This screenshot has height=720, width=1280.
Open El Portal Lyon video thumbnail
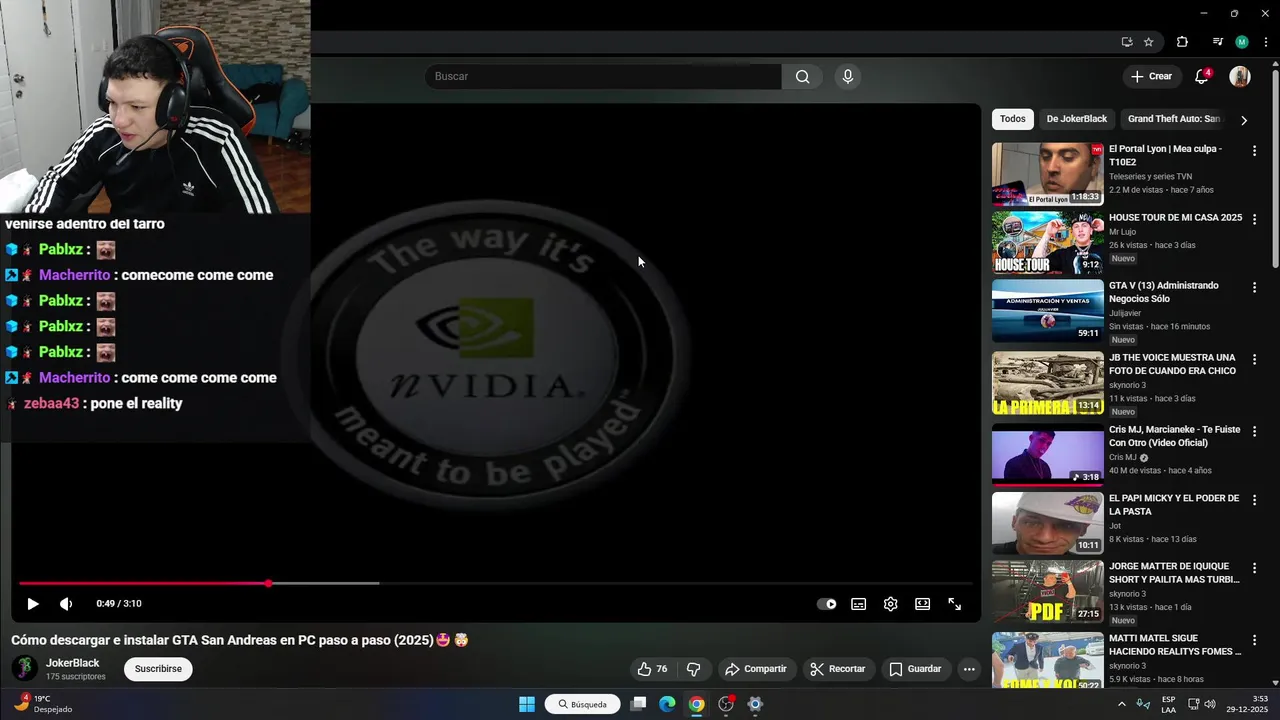click(x=1047, y=174)
